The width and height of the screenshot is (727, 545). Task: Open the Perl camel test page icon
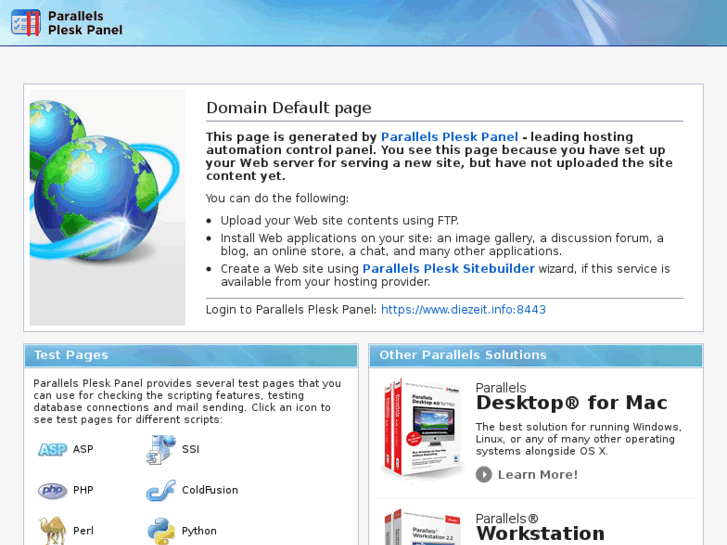[x=52, y=531]
